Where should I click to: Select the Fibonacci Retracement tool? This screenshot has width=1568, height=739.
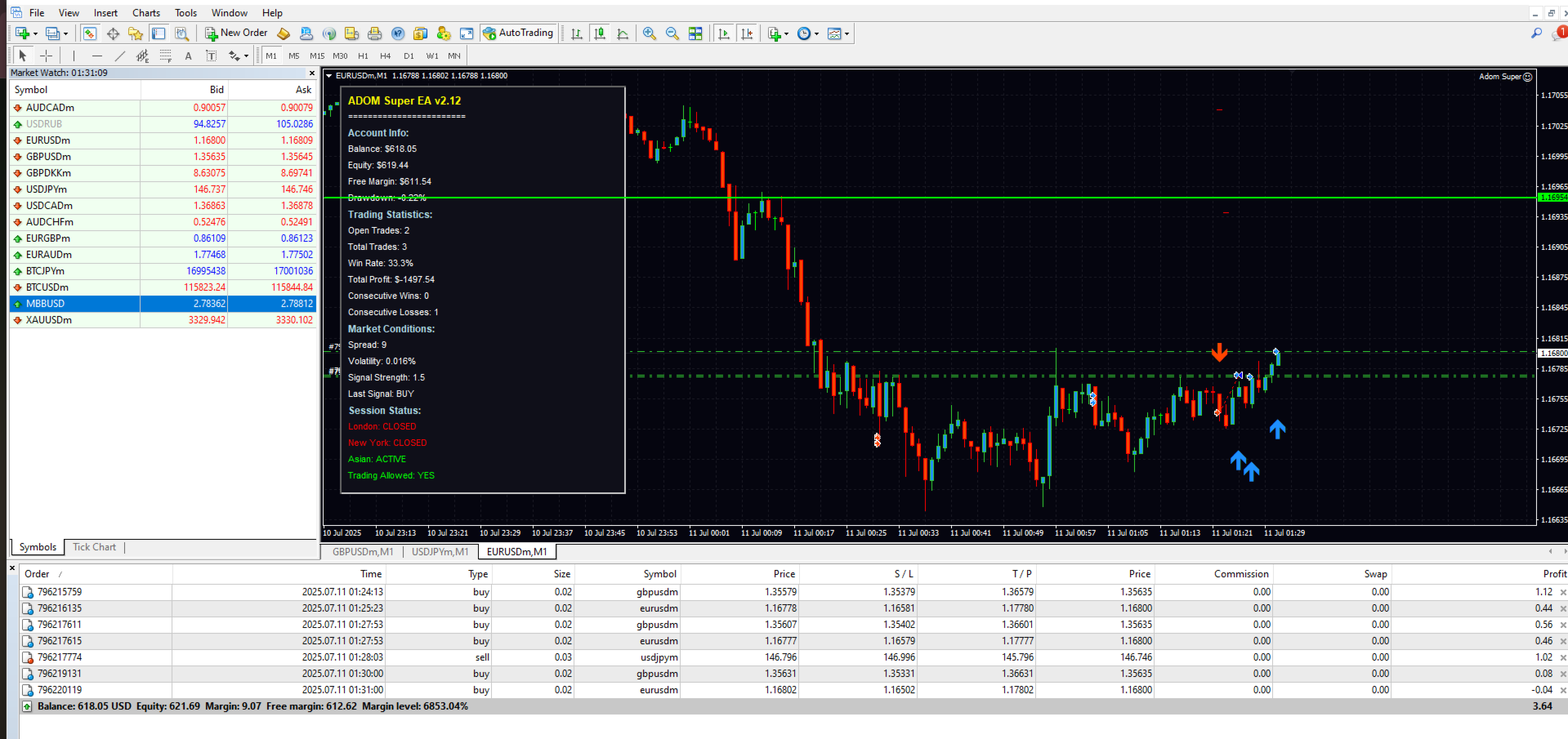point(166,56)
